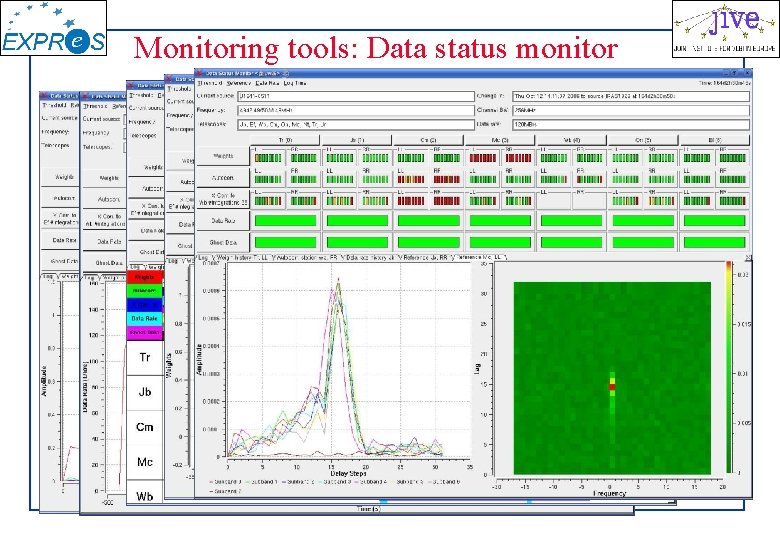Screen dimensions: 780x540
Task: Click green Autocorr swatch in third window legend
Action: point(145,291)
